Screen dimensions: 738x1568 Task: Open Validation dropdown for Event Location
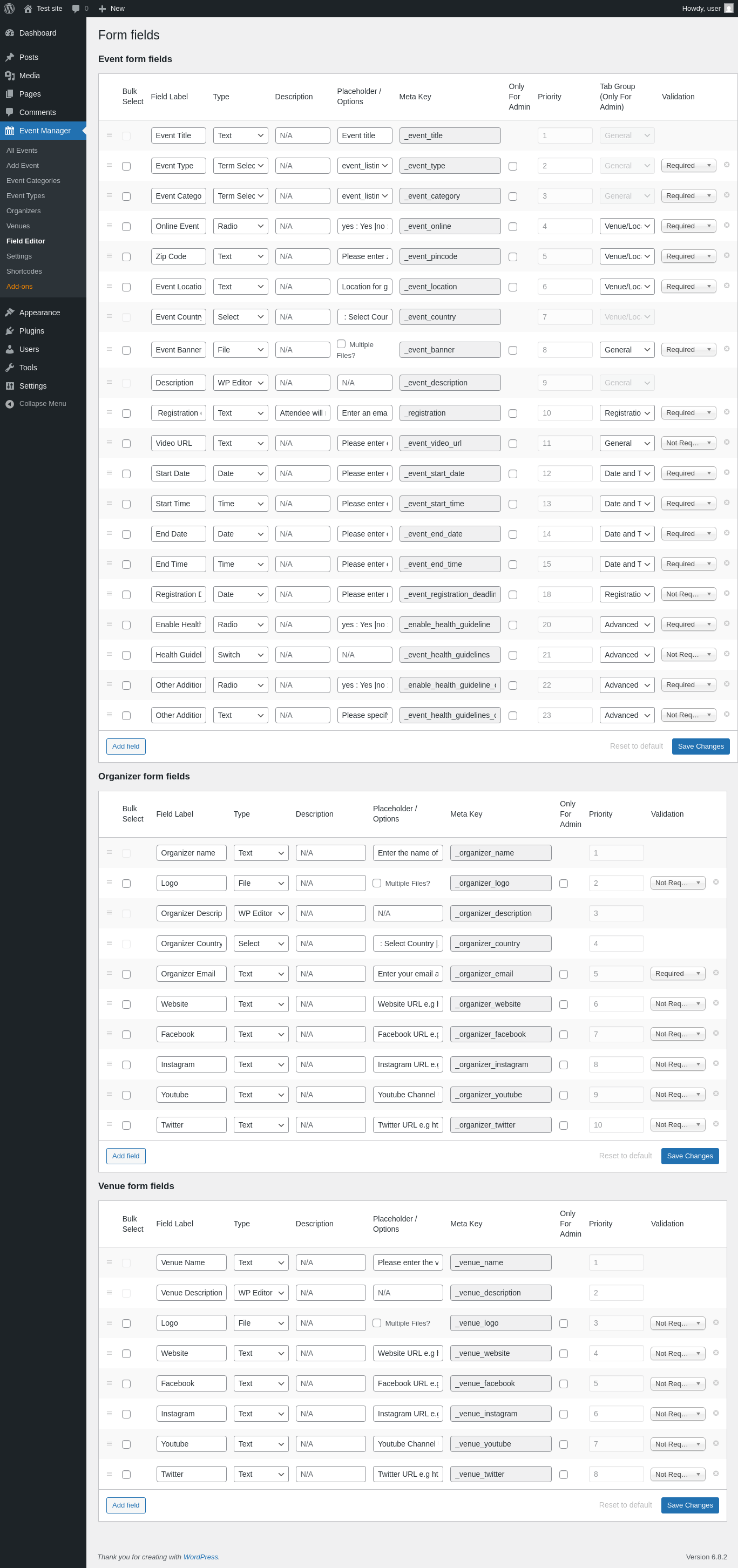[689, 287]
